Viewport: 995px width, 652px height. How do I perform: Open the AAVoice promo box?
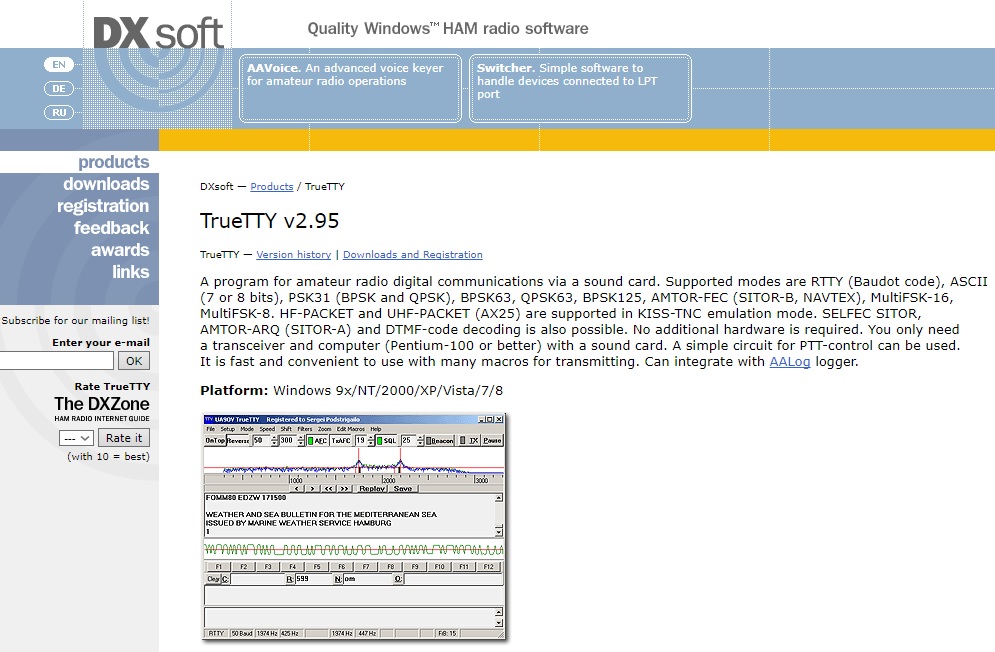[x=351, y=88]
